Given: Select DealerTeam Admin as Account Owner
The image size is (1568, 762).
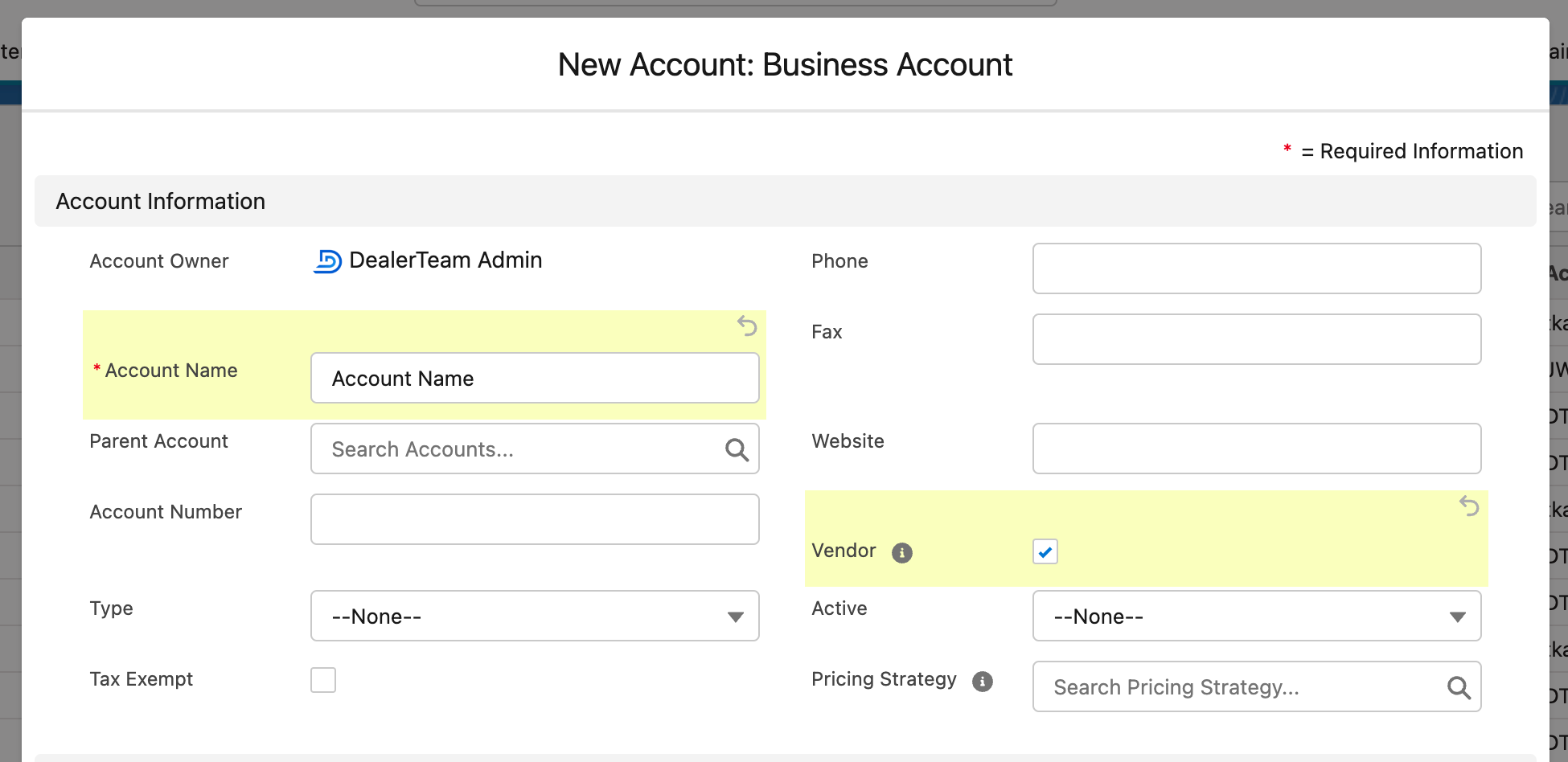Looking at the screenshot, I should [x=445, y=260].
